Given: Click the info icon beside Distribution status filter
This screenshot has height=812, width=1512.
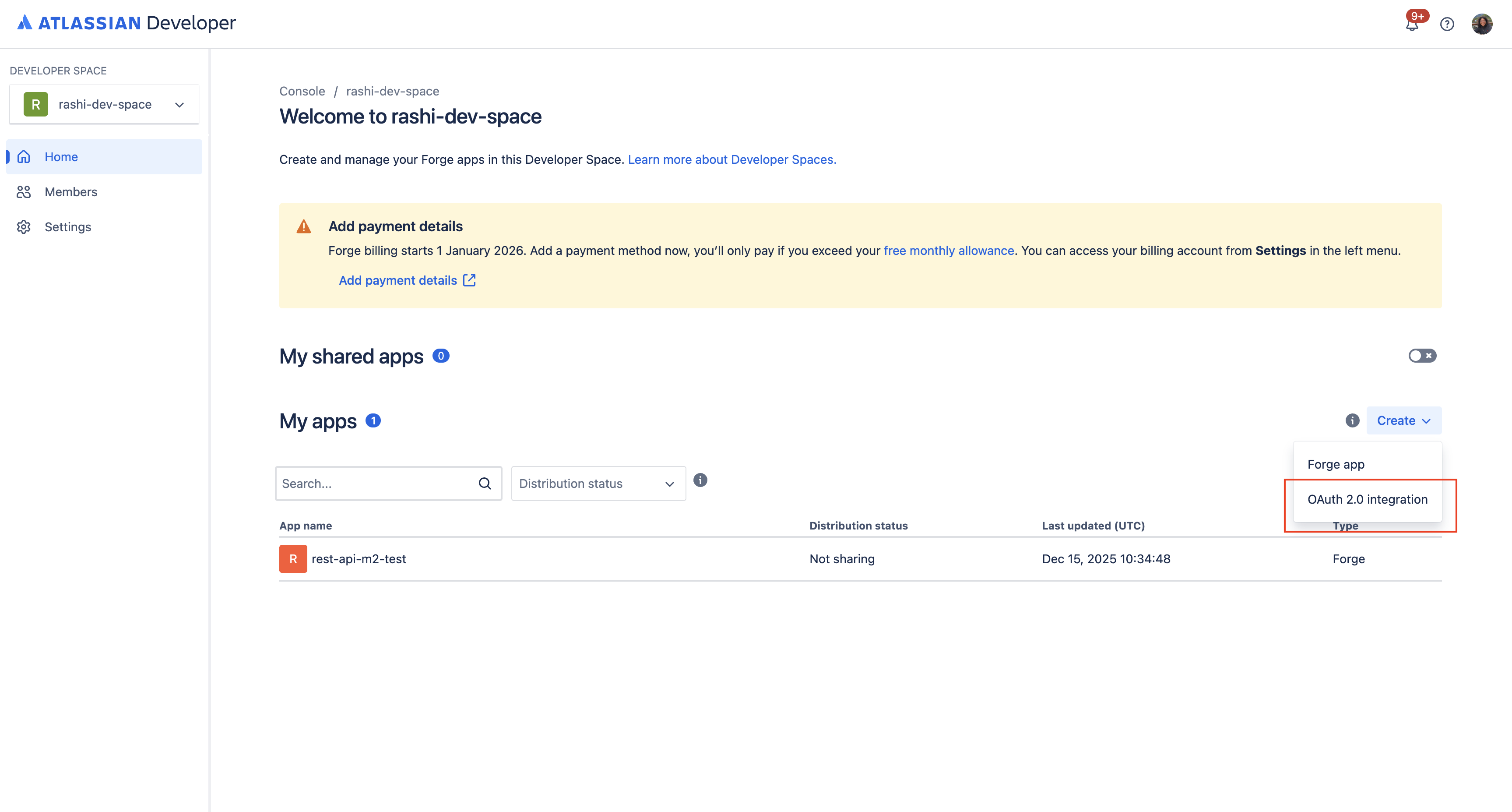Looking at the screenshot, I should [x=700, y=480].
